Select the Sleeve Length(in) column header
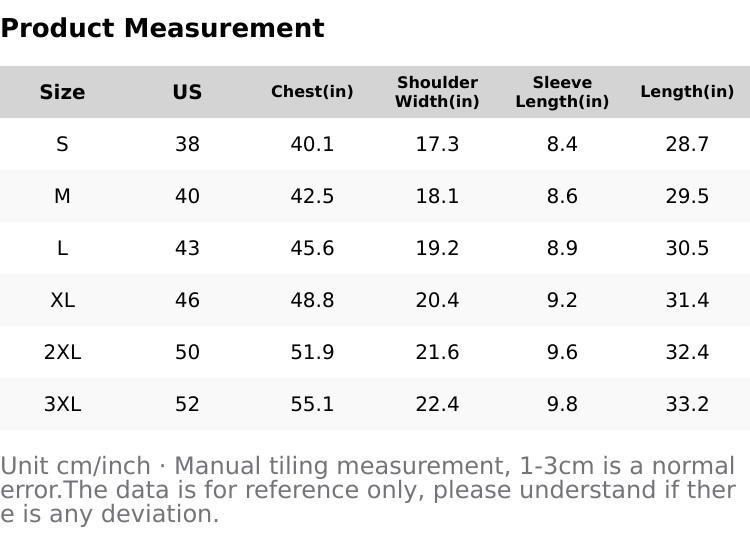The width and height of the screenshot is (750, 550). click(x=562, y=92)
